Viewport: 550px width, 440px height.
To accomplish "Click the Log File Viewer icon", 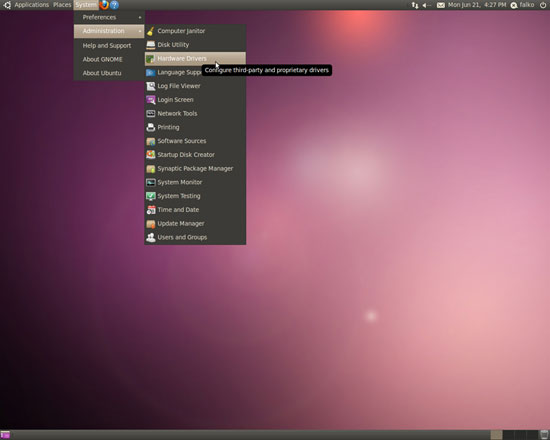I will (151, 86).
